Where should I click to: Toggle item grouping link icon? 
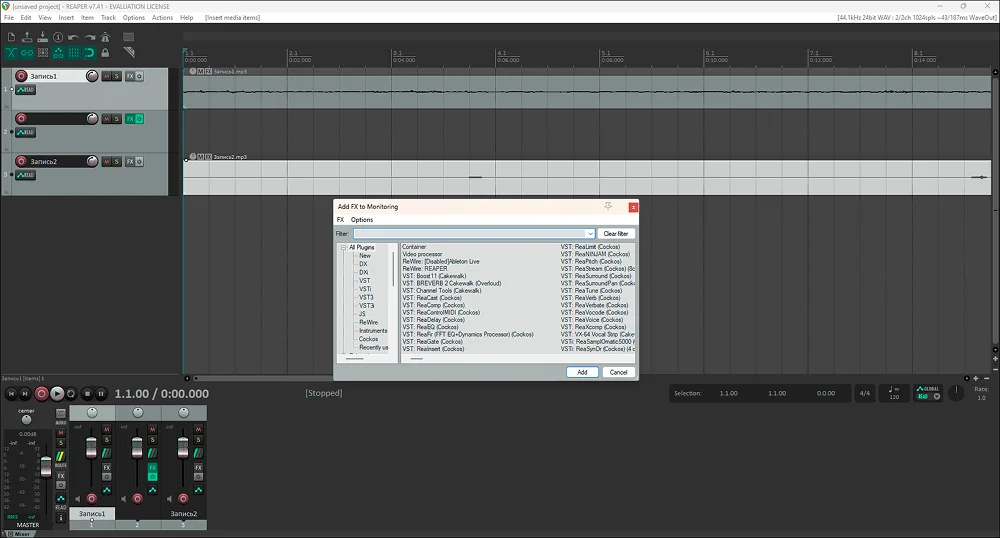pyautogui.click(x=27, y=53)
